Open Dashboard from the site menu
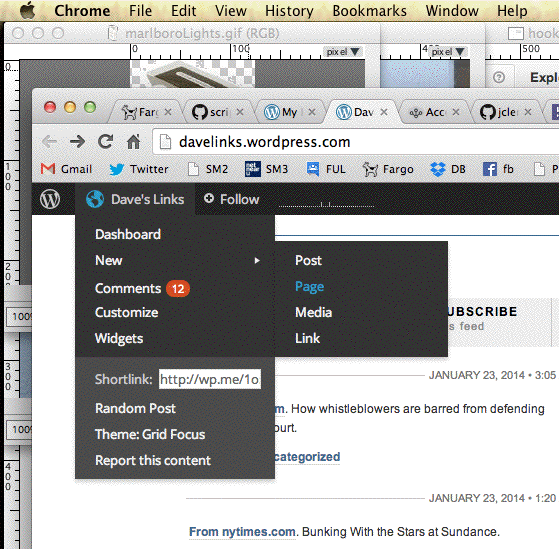 [128, 234]
